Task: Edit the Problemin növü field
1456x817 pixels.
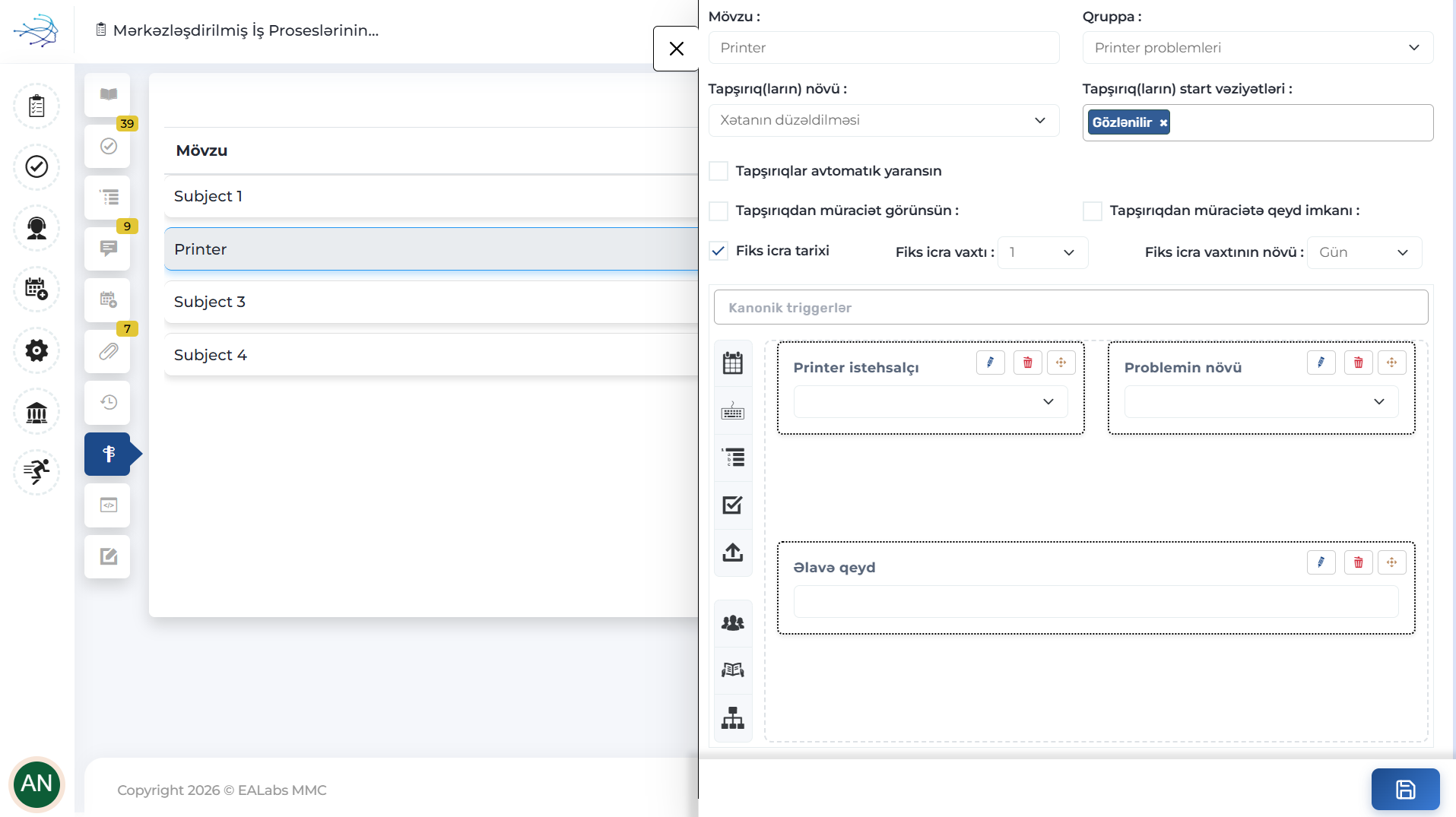Action: pos(1321,363)
